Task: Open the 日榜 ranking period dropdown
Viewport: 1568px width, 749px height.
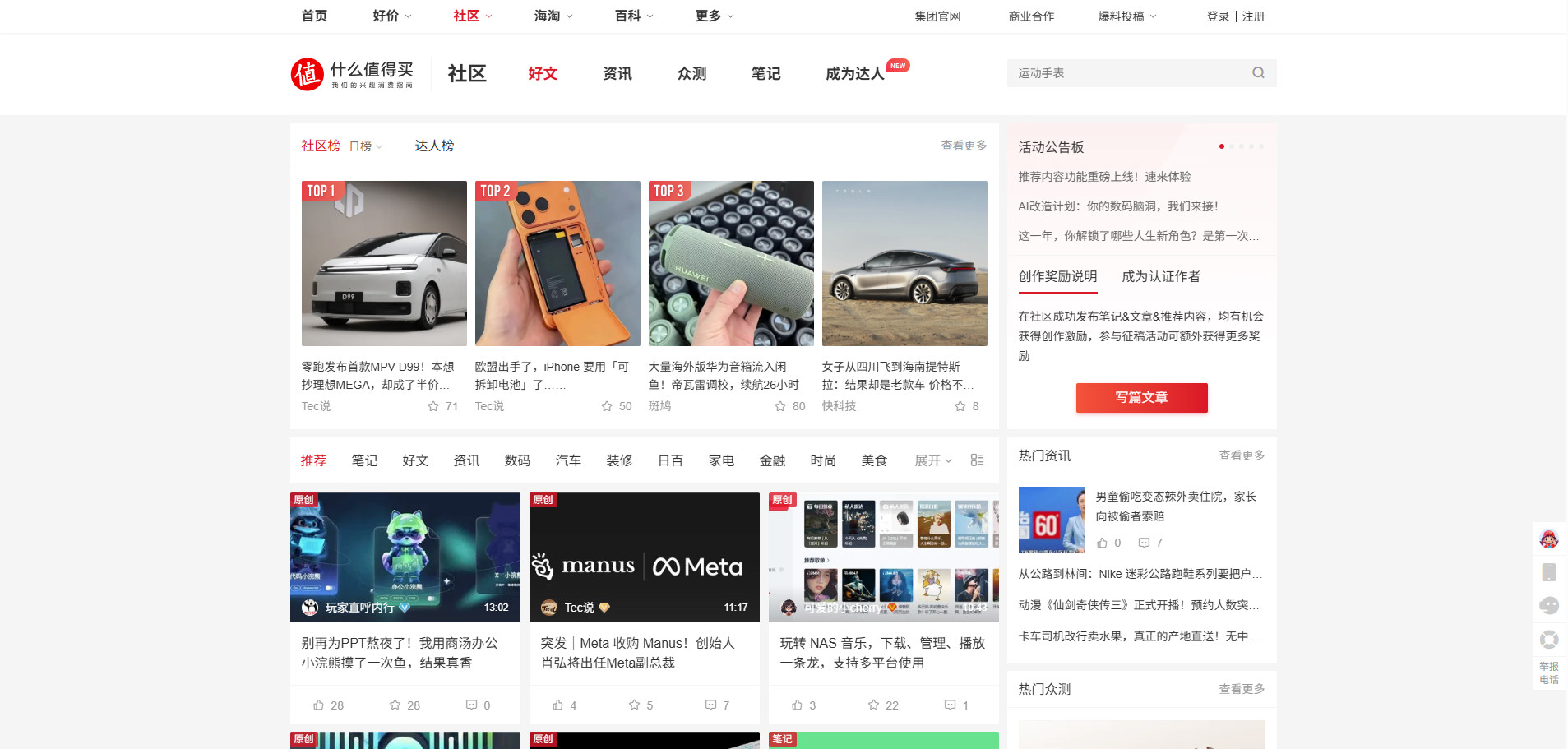Action: coord(366,146)
